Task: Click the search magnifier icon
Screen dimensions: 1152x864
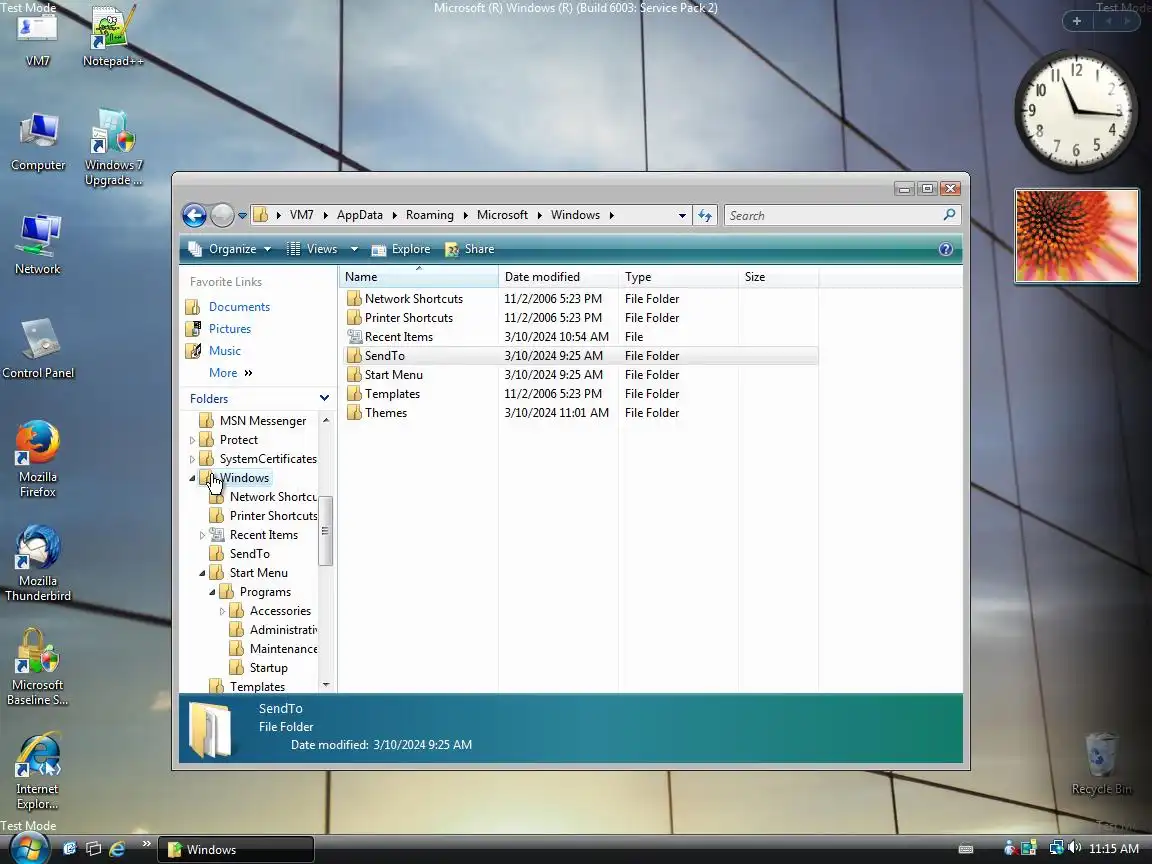Action: pyautogui.click(x=949, y=215)
